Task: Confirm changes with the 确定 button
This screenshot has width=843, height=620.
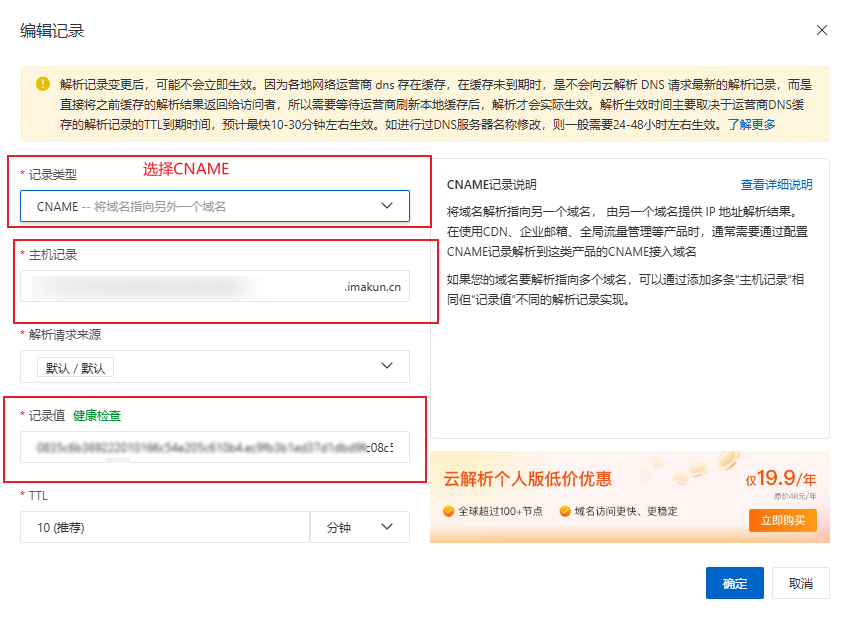Action: pos(734,583)
